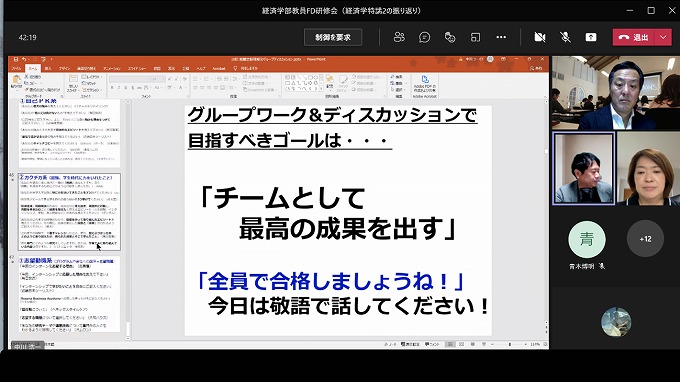Select the highlighted man's video tile
The width and height of the screenshot is (680, 382).
coord(584,168)
